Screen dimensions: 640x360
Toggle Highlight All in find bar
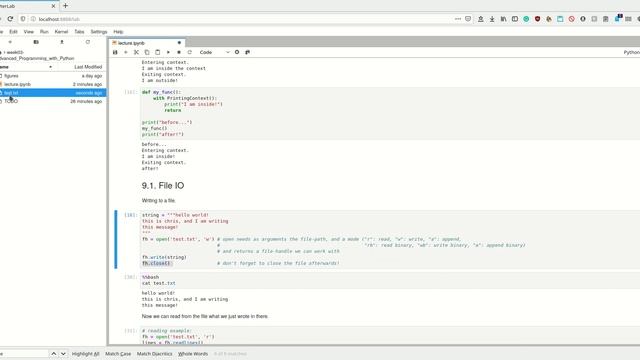coord(85,354)
